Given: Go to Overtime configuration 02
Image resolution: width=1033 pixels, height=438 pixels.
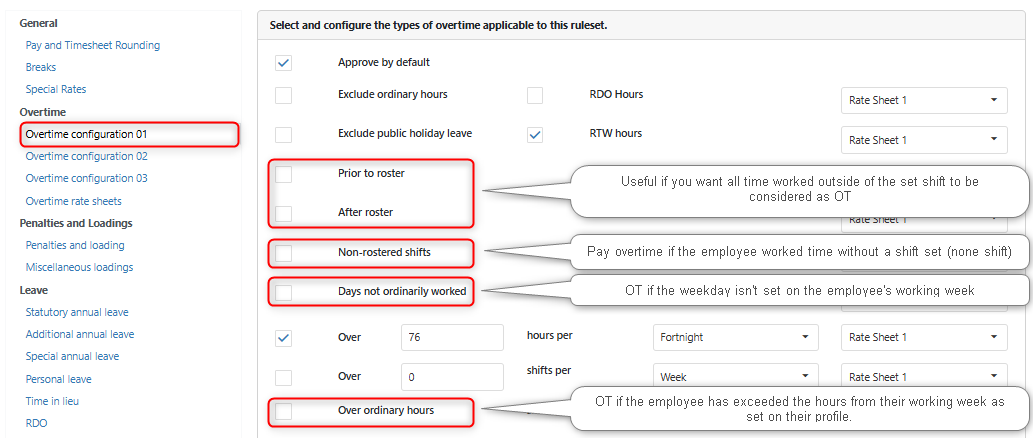Looking at the screenshot, I should [x=87, y=156].
